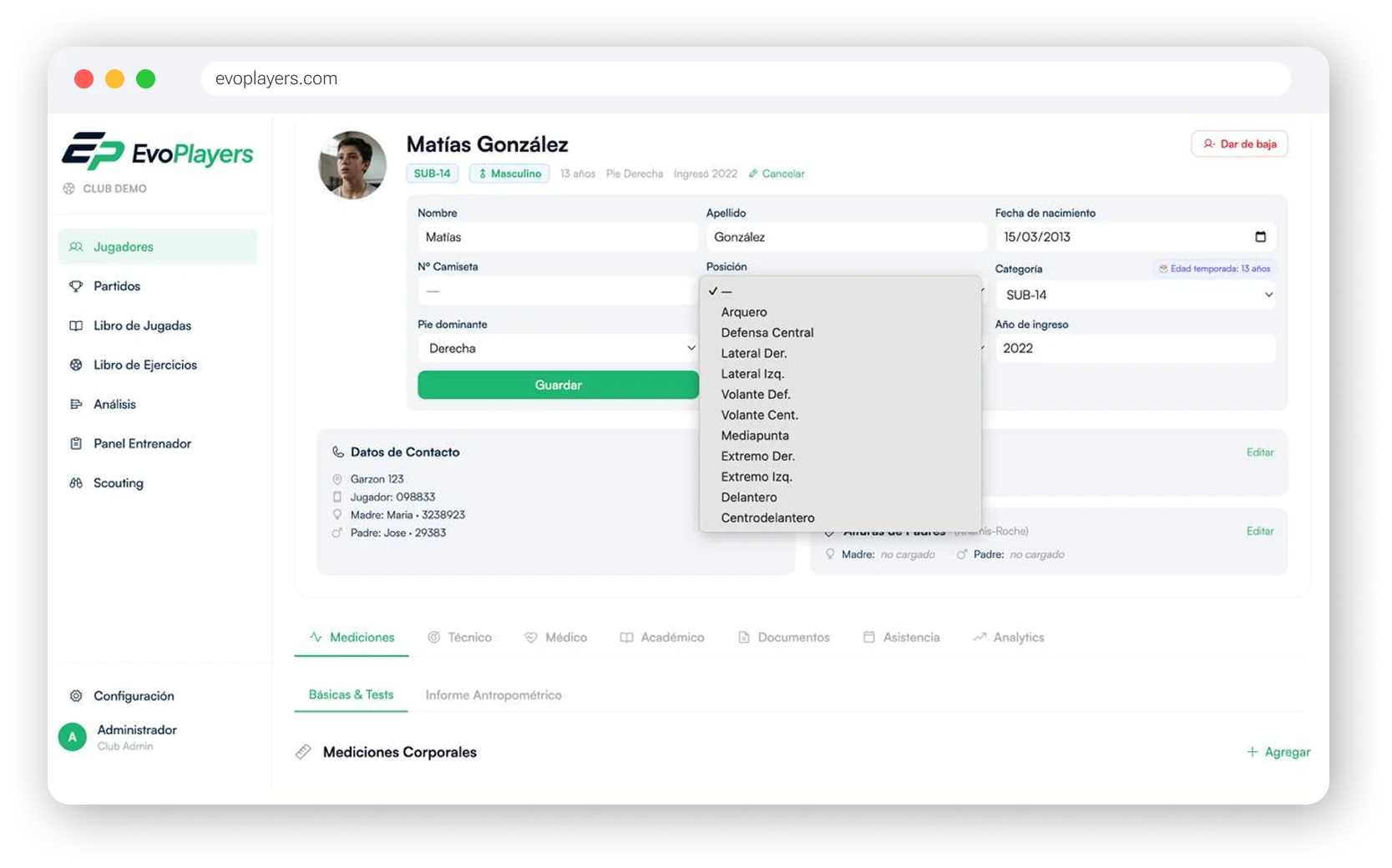Switch to the Técnico tab

point(460,637)
